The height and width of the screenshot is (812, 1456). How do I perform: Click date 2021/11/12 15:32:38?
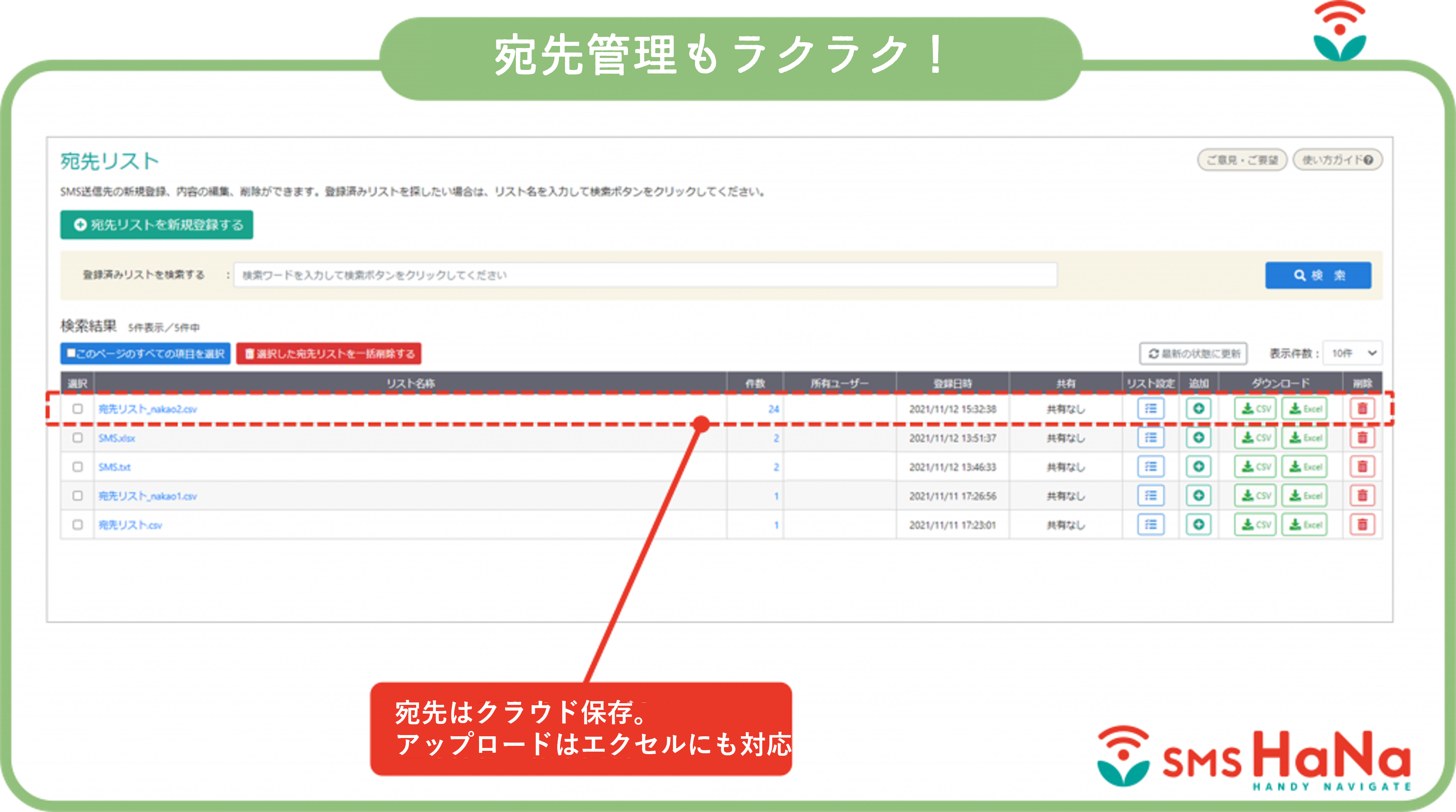pyautogui.click(x=952, y=409)
